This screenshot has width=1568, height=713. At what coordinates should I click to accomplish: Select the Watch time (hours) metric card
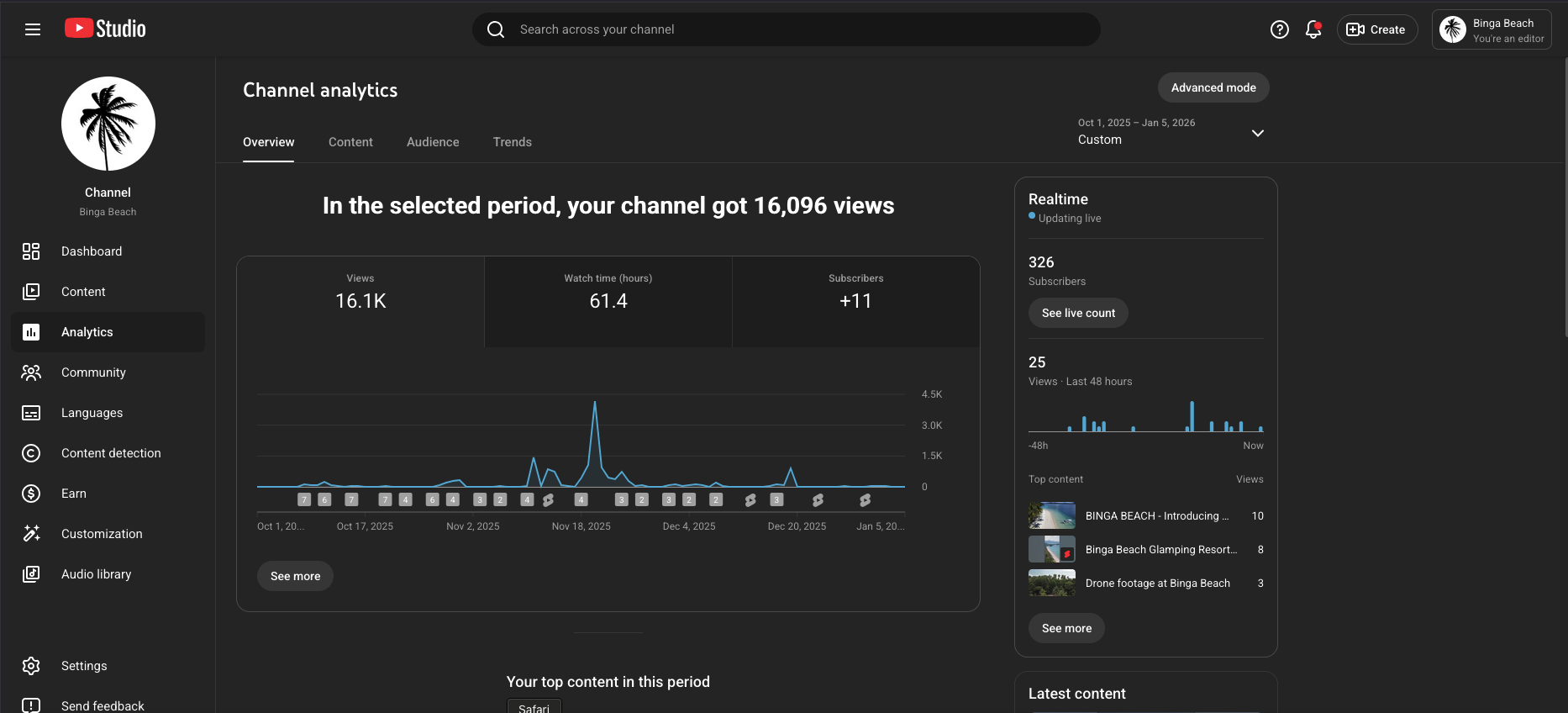pos(608,301)
